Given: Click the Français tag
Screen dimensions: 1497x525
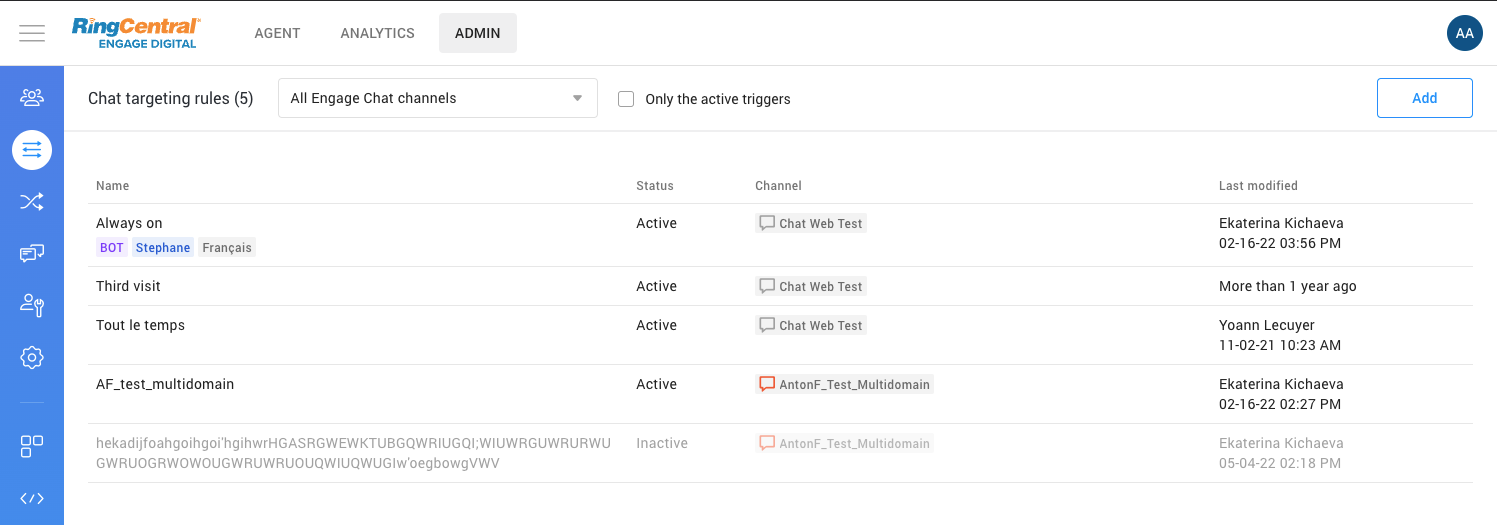Looking at the screenshot, I should [x=227, y=247].
